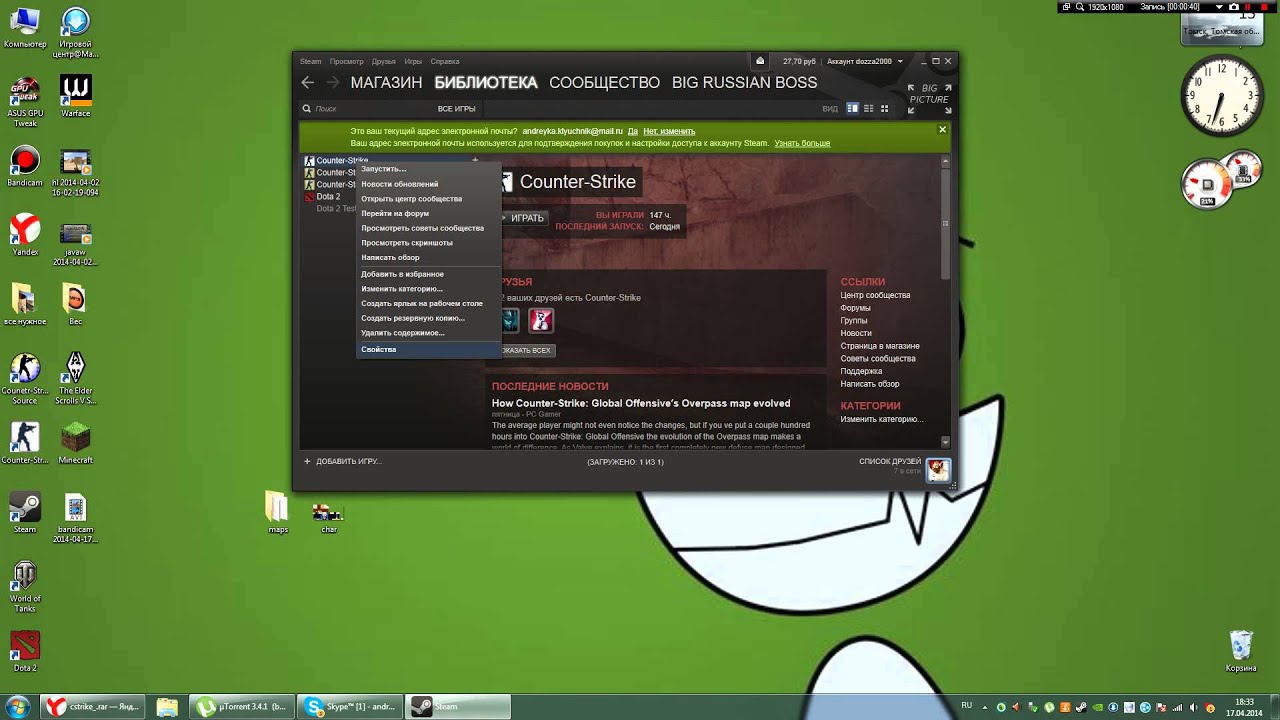1280x720 pixels.
Task: Go to the СООБЩЕСТВО tab
Action: [604, 83]
